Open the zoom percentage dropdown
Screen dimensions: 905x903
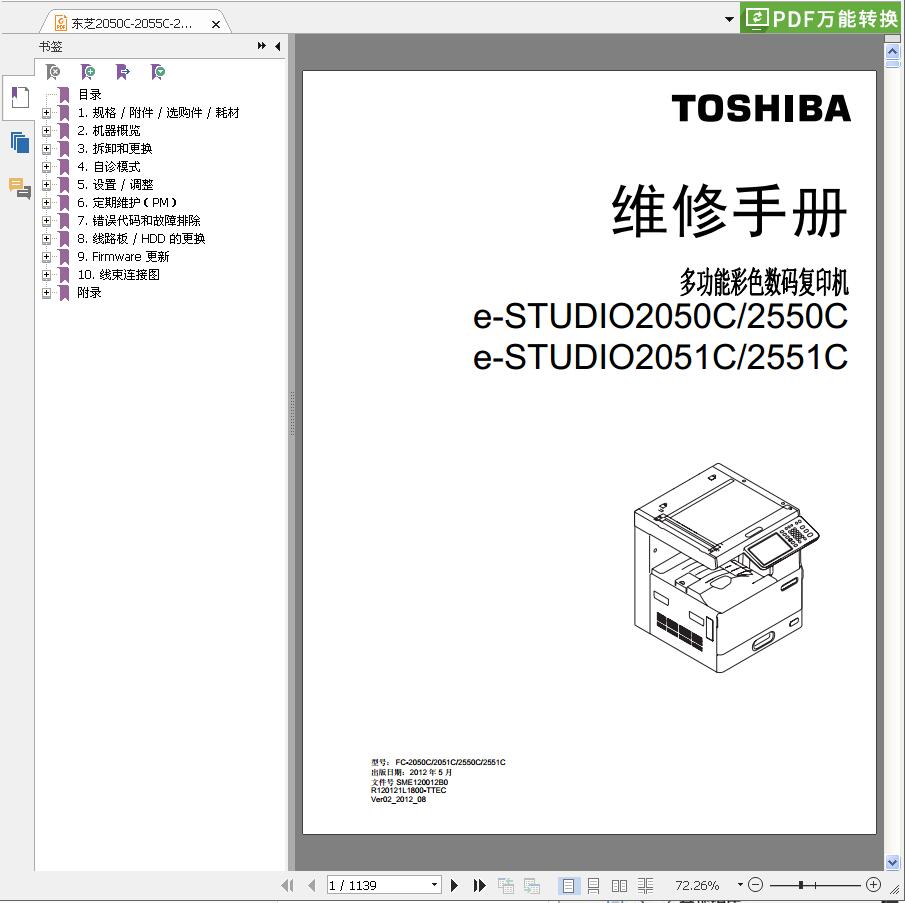[740, 885]
